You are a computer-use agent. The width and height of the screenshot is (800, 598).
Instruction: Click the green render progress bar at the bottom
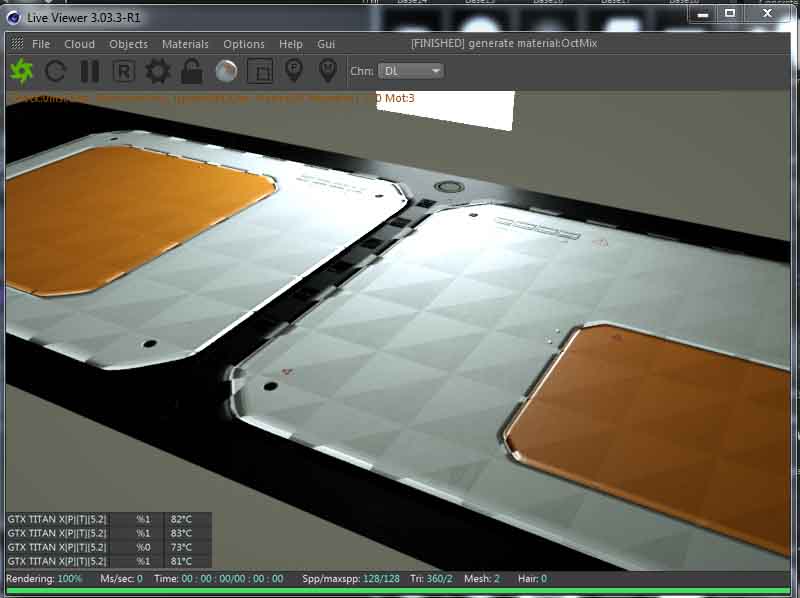398,591
